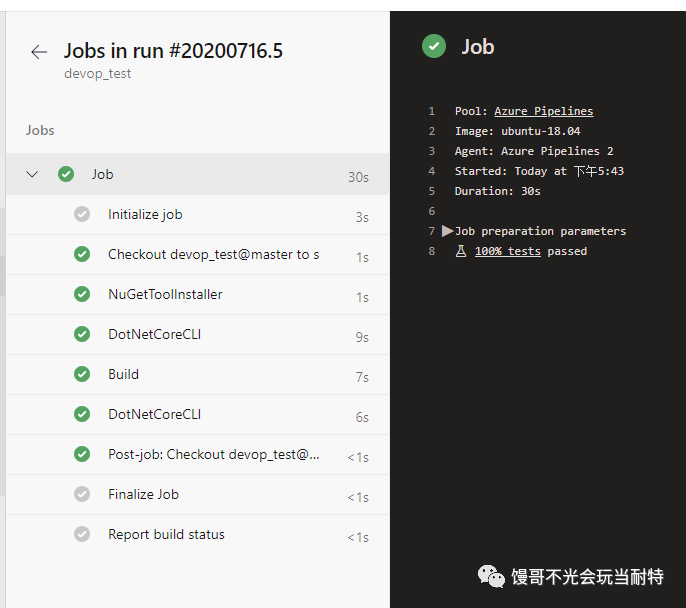
Task: Click green check icon beside NuGetToolInstaller
Action: [x=82, y=294]
